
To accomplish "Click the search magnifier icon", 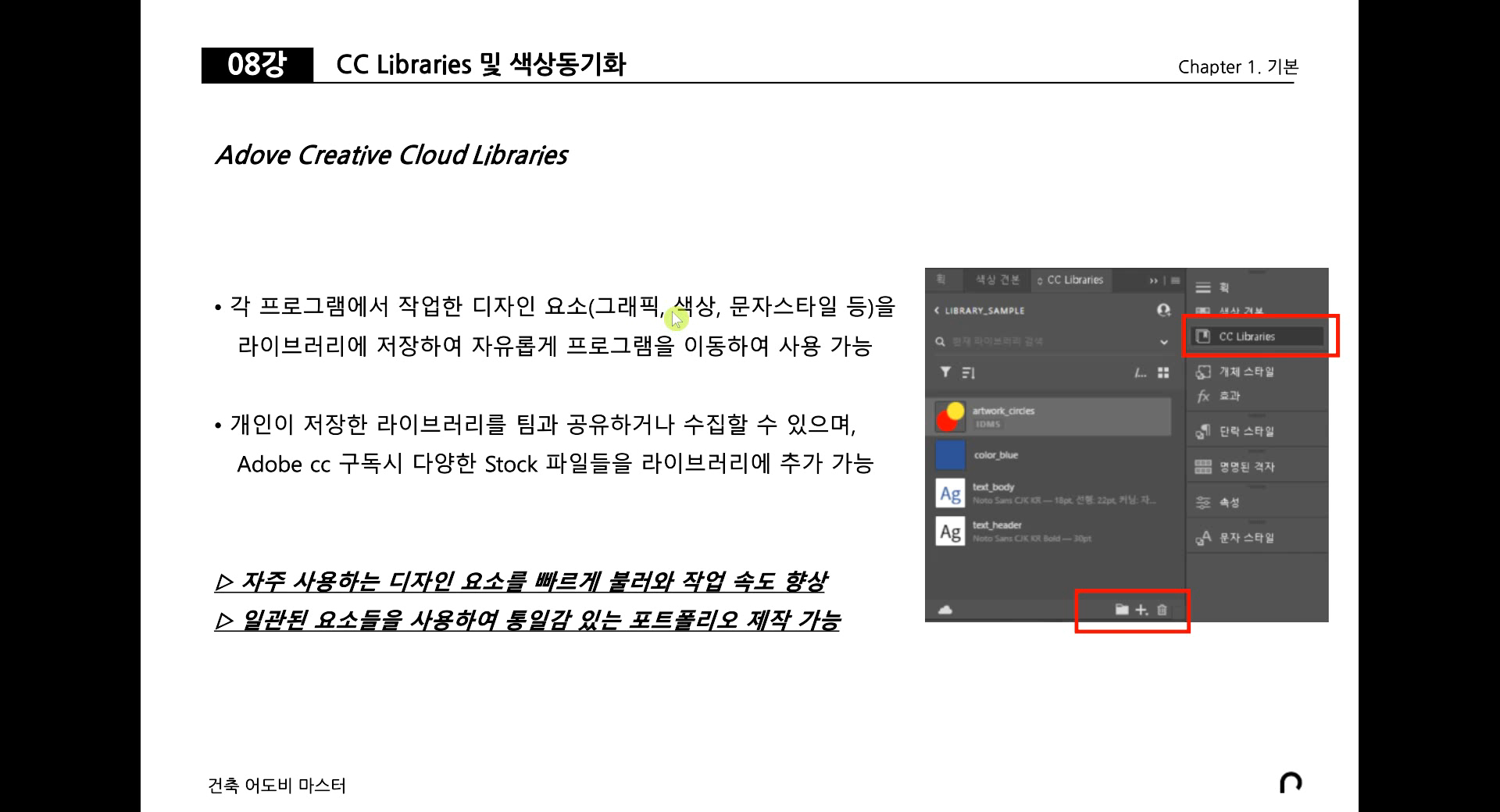I will click(x=941, y=342).
